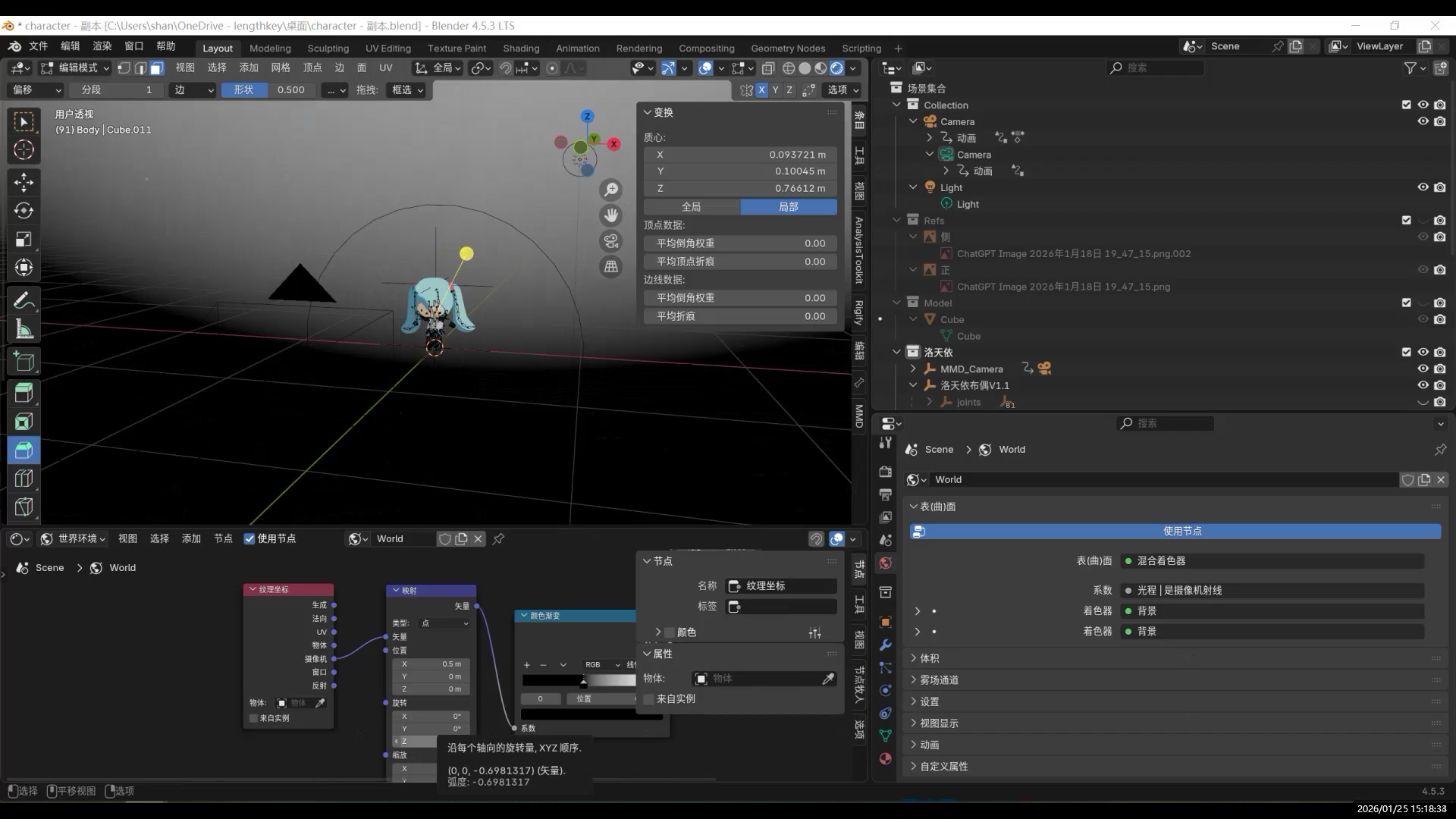Select the Move tool in viewport toolbar
Viewport: 1456px width, 819px height.
click(x=24, y=182)
